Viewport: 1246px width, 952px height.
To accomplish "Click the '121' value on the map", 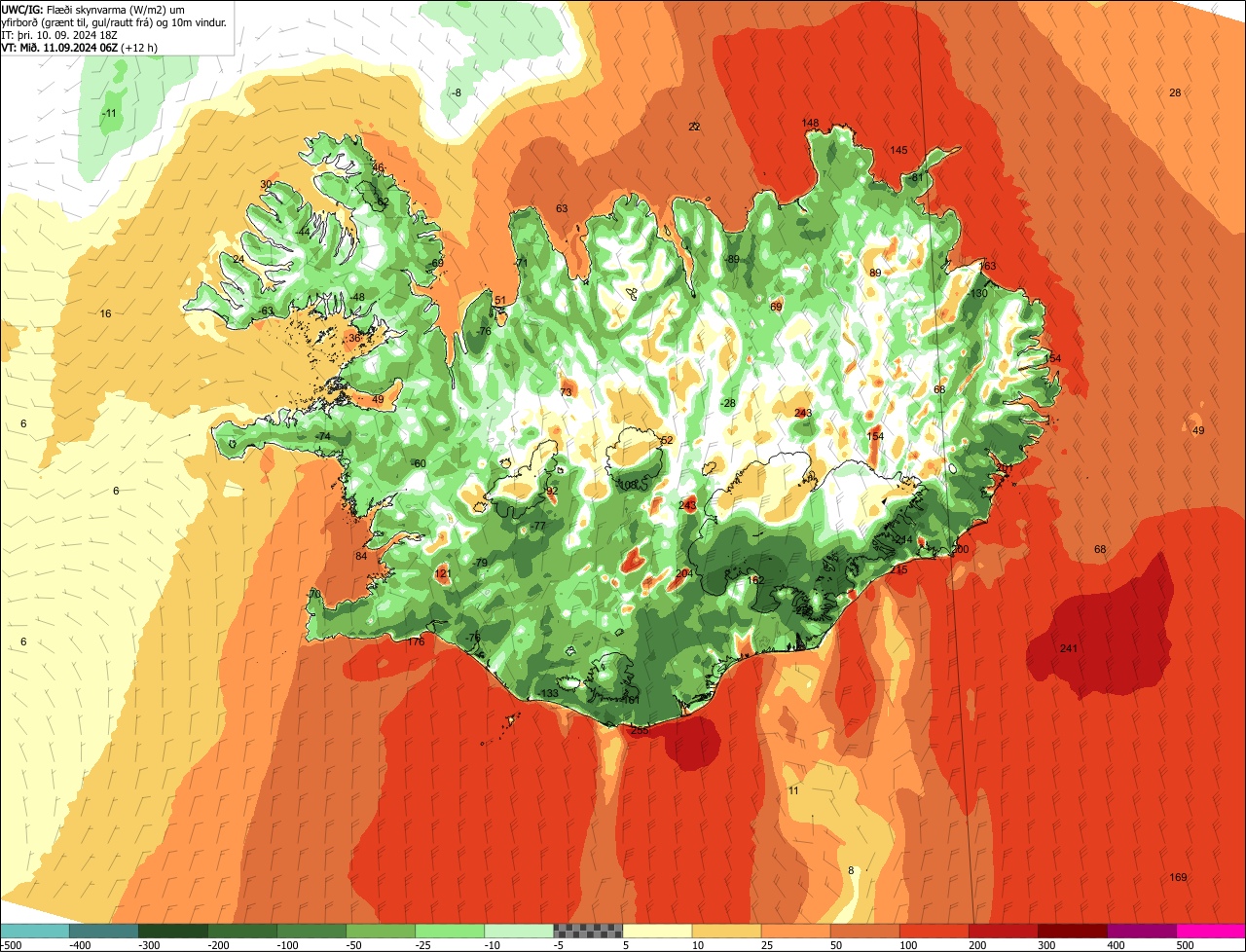I will (x=443, y=573).
